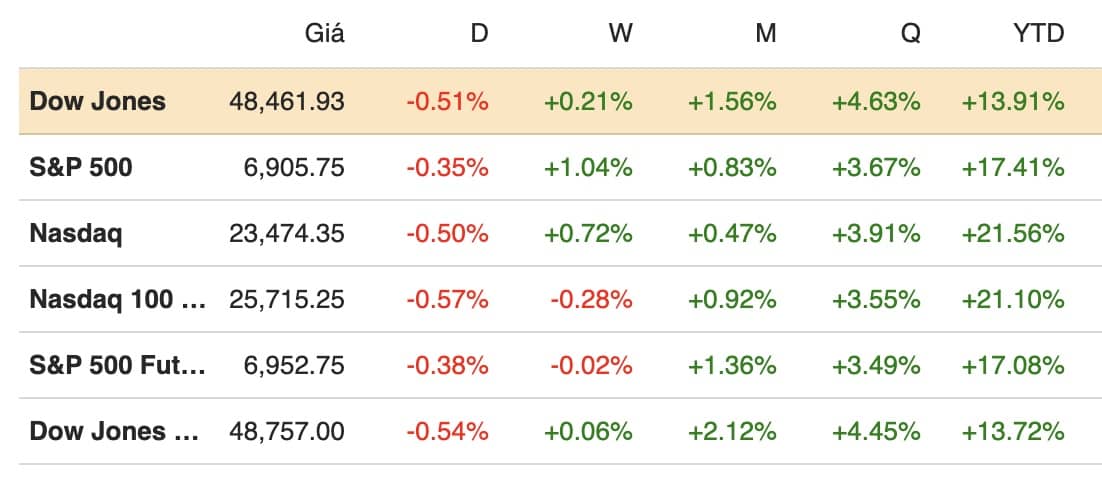The width and height of the screenshot is (1102, 488).
Task: Open the highlighted Dow Jones index row
Action: click(98, 101)
